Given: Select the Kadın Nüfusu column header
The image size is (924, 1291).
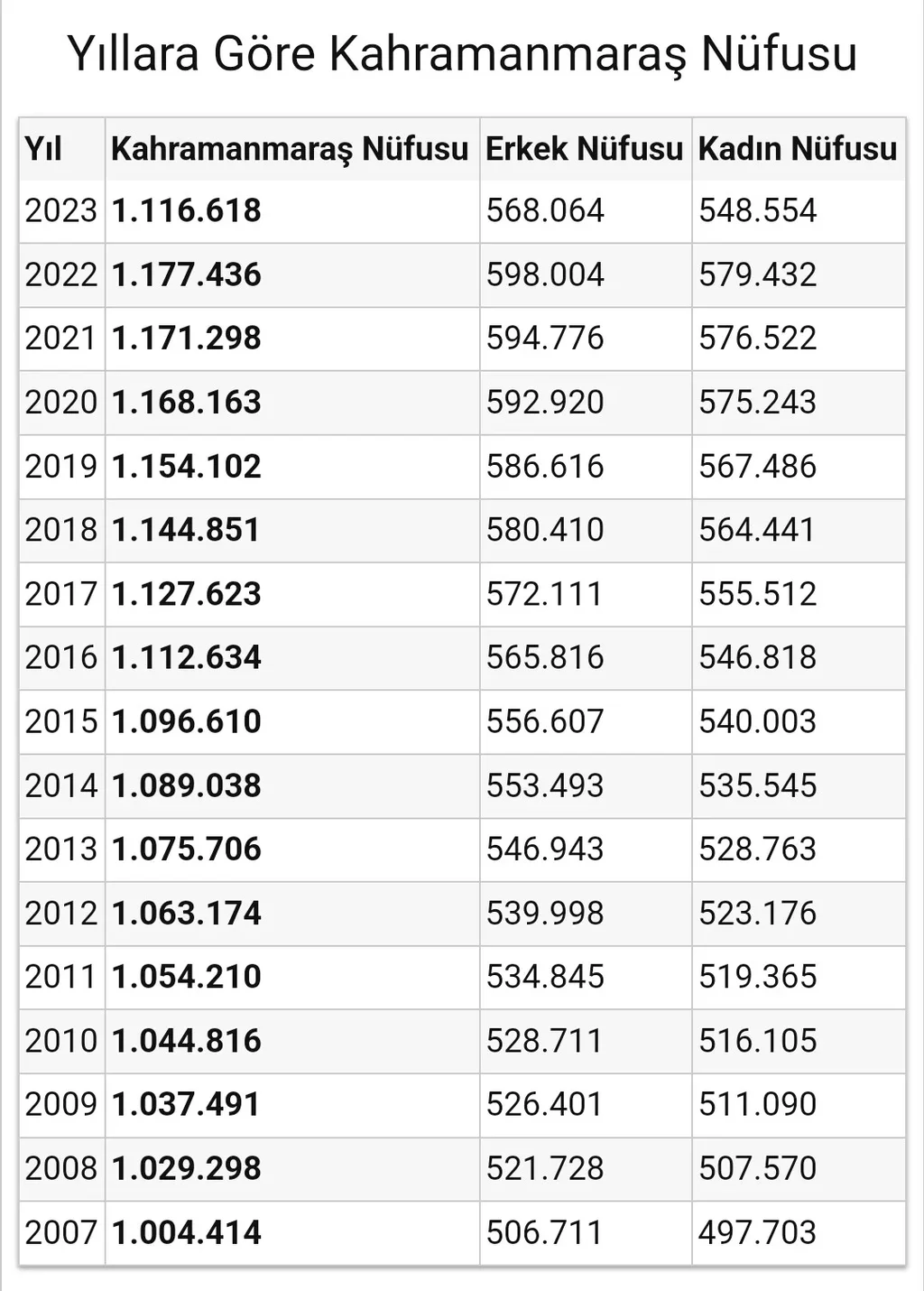Looking at the screenshot, I should pos(798,149).
